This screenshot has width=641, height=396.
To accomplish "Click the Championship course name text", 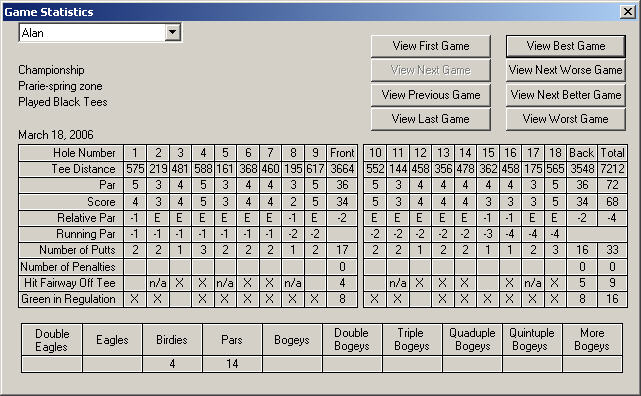I will [51, 70].
